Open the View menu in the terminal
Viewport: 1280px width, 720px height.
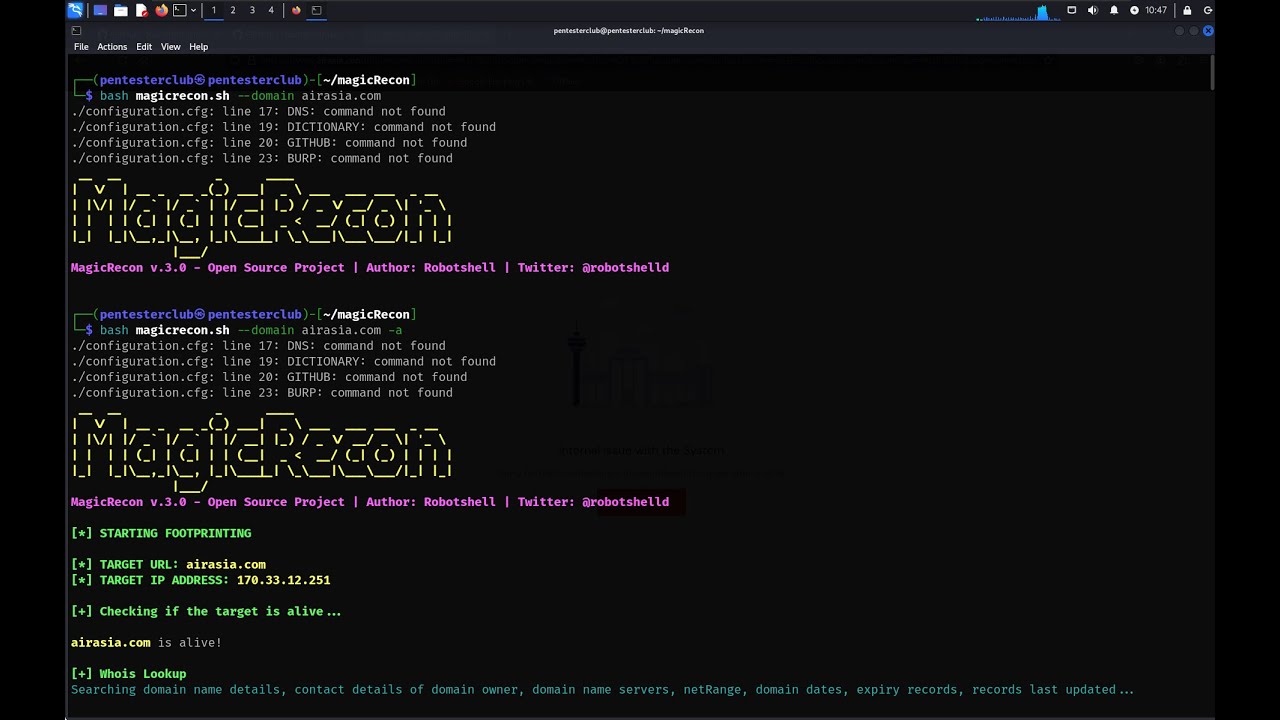(x=171, y=47)
